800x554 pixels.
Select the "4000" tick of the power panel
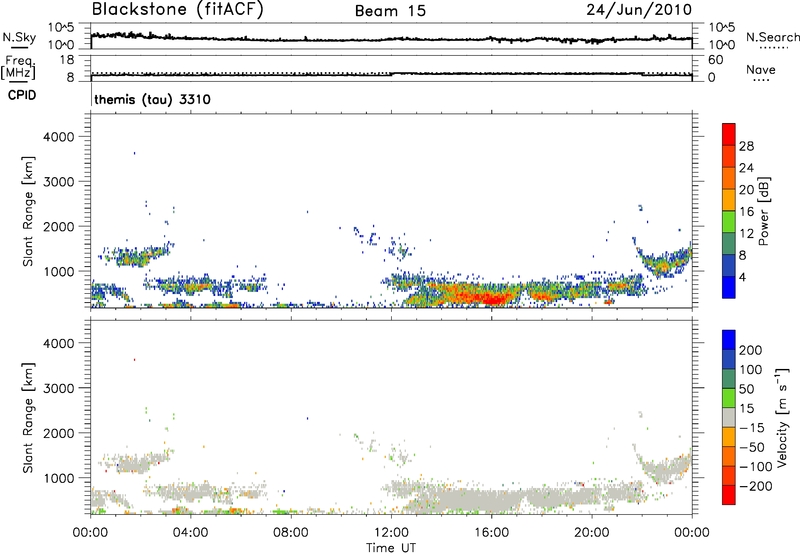click(x=59, y=136)
